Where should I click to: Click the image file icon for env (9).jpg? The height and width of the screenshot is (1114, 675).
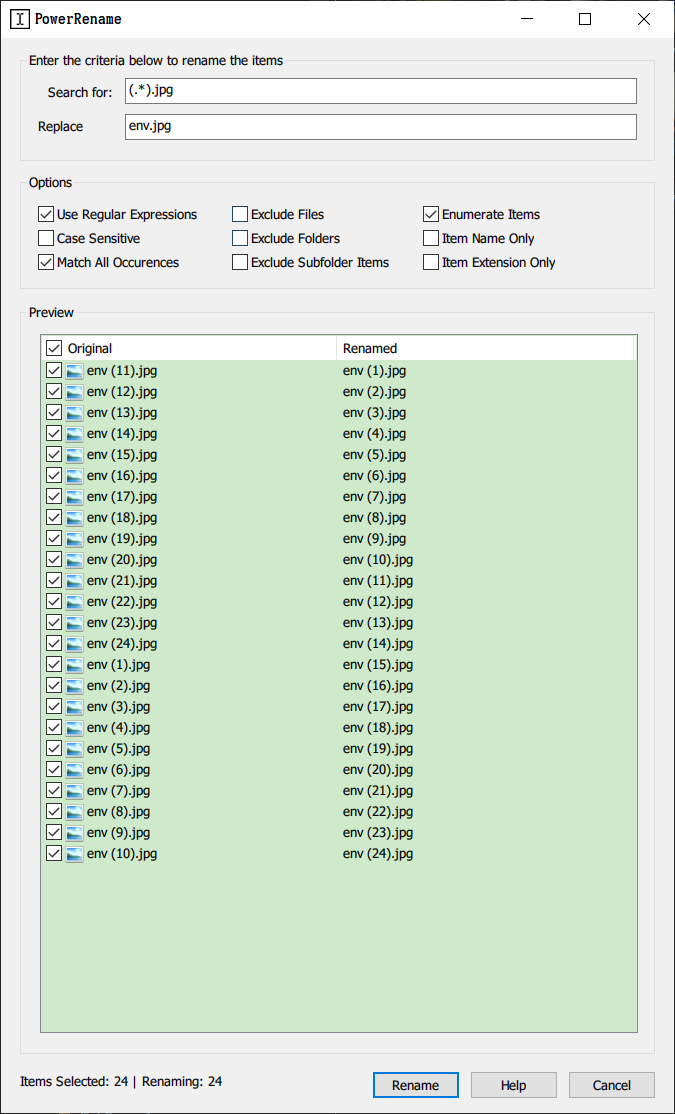pos(74,833)
